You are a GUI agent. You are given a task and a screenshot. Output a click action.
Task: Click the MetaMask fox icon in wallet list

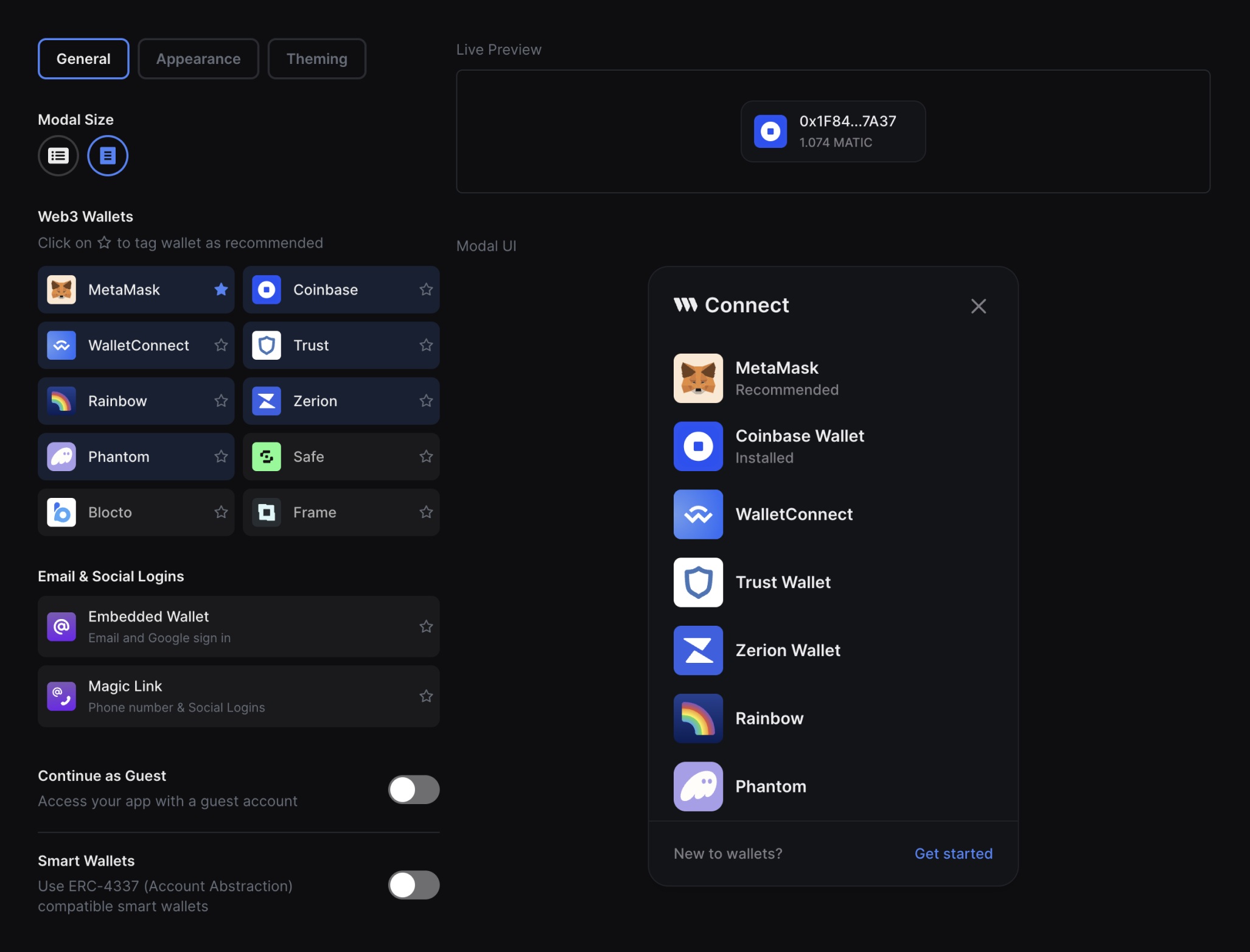click(x=61, y=290)
